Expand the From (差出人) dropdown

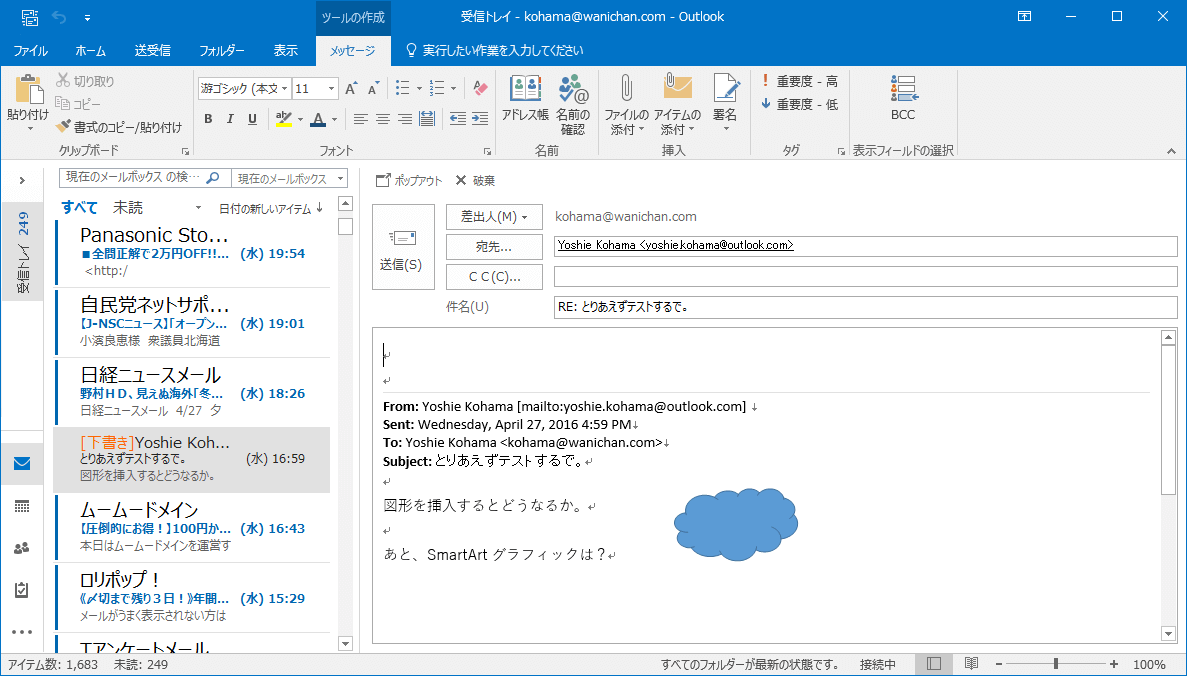click(494, 217)
